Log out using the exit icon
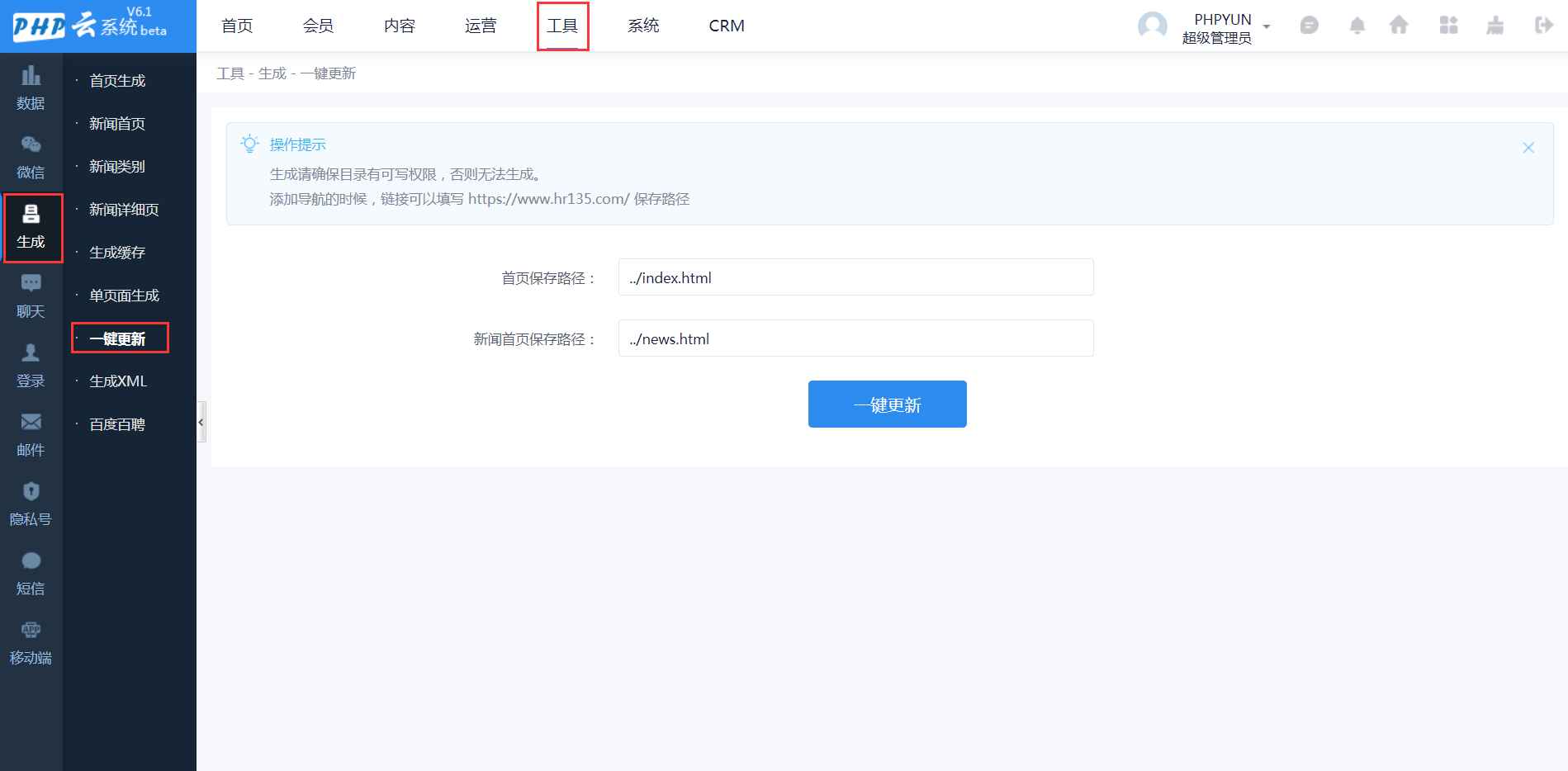 [1543, 26]
